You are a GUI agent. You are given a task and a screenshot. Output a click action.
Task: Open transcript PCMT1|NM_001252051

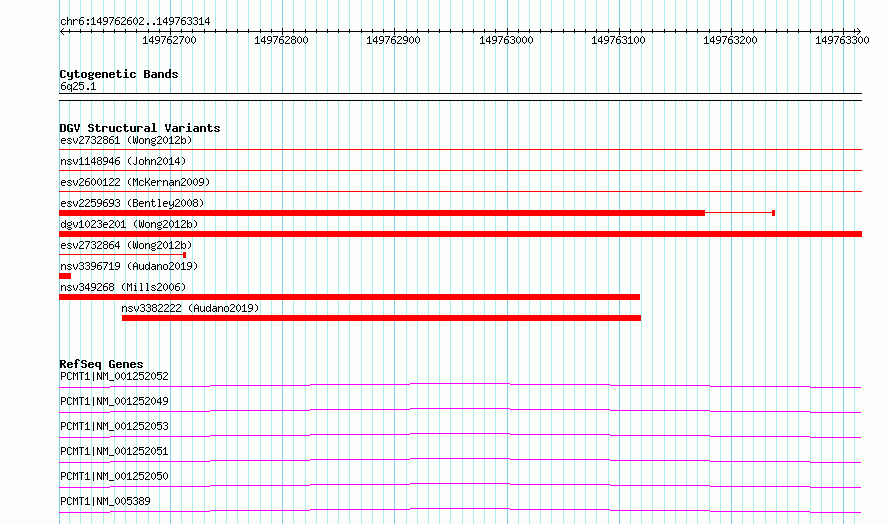pyautogui.click(x=114, y=451)
